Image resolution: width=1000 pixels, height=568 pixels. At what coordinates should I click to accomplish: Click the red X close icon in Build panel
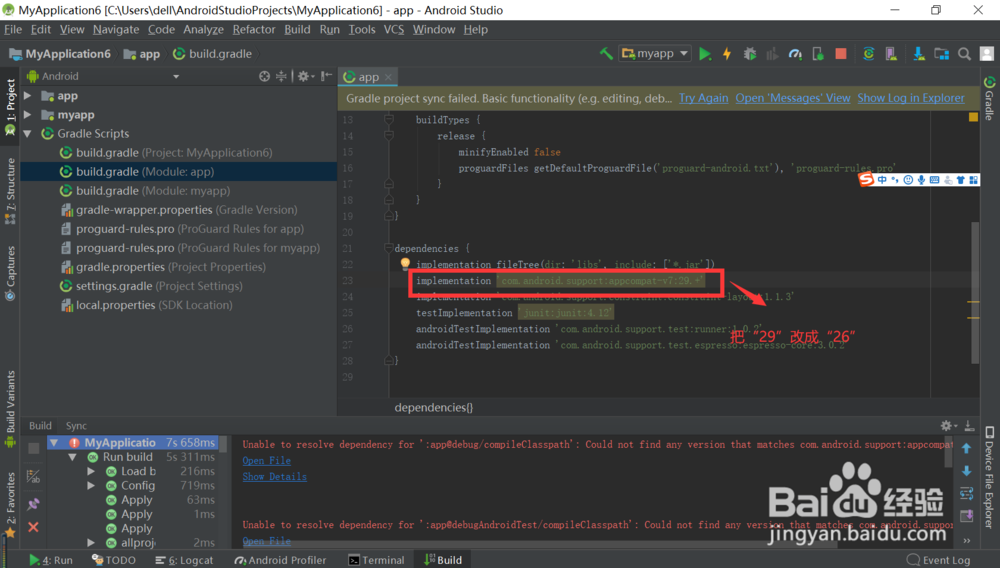(x=33, y=527)
